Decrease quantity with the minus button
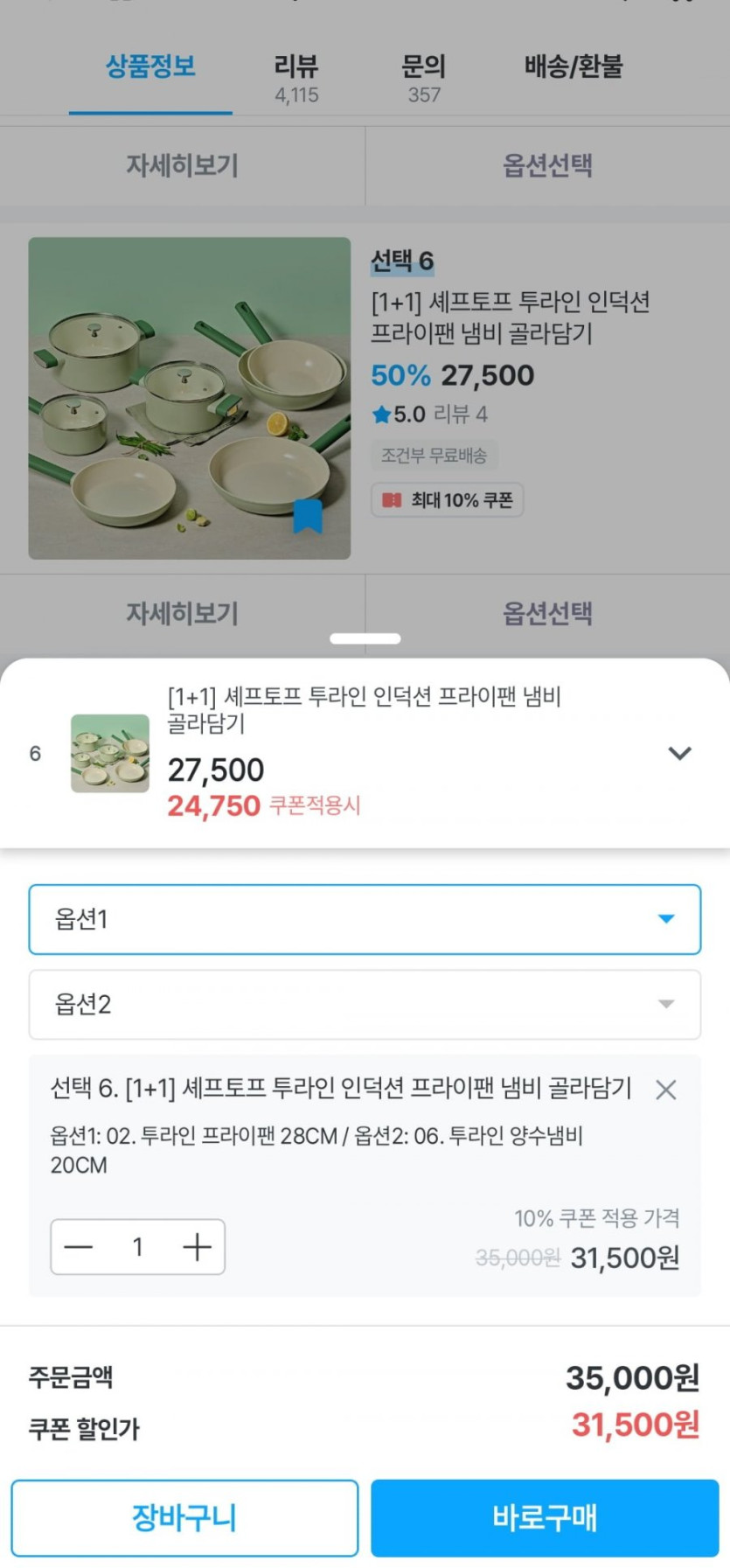This screenshot has width=730, height=1568. (79, 1247)
